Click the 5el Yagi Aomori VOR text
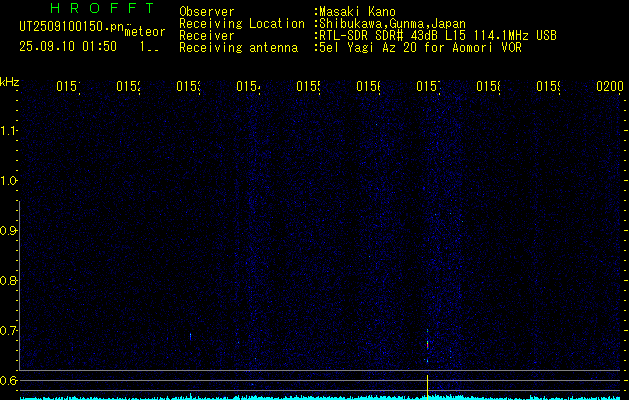Viewport: 629px width, 400px height. click(418, 48)
